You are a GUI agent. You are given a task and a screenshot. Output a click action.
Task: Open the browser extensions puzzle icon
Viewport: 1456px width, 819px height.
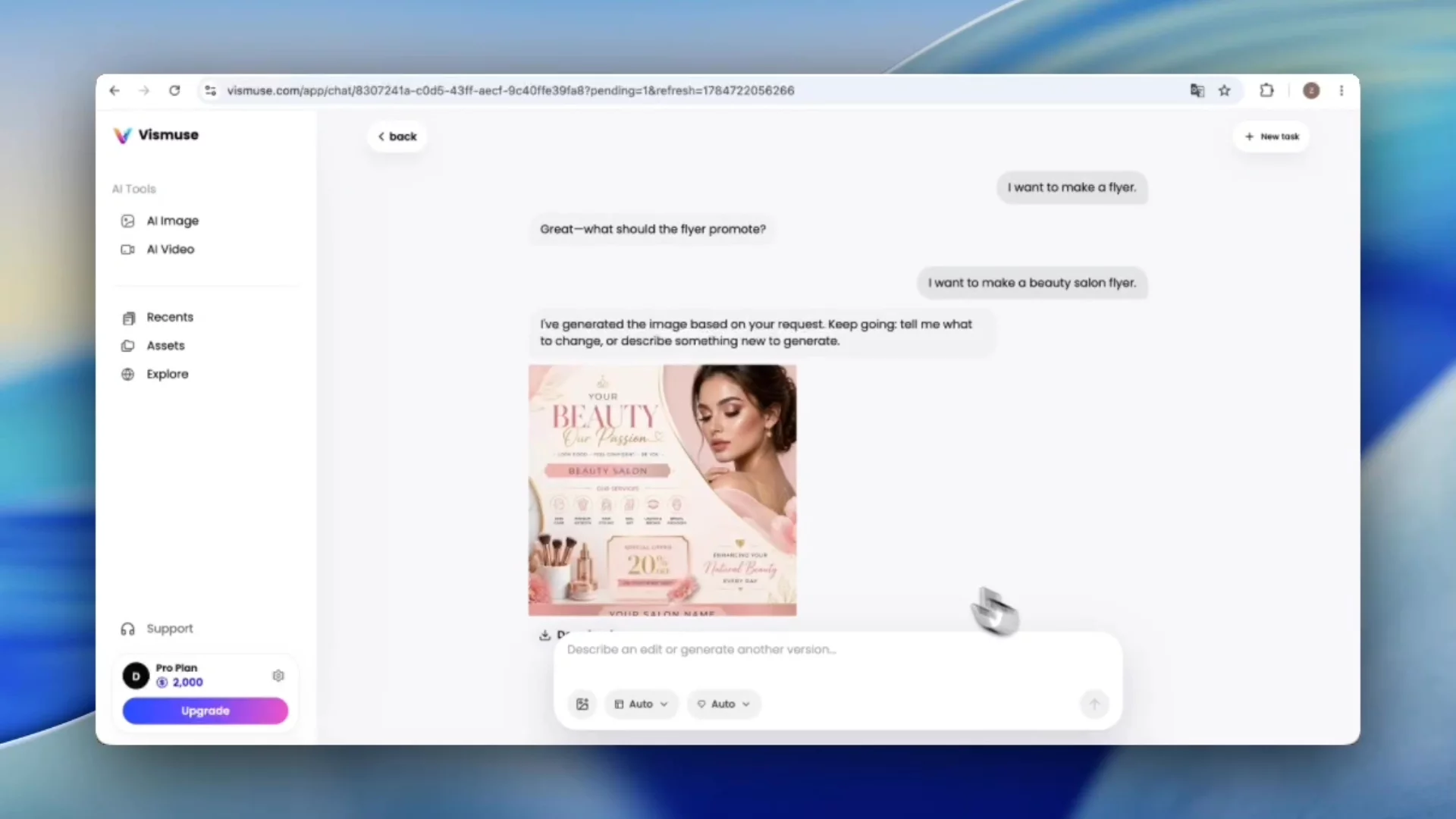pyautogui.click(x=1266, y=90)
